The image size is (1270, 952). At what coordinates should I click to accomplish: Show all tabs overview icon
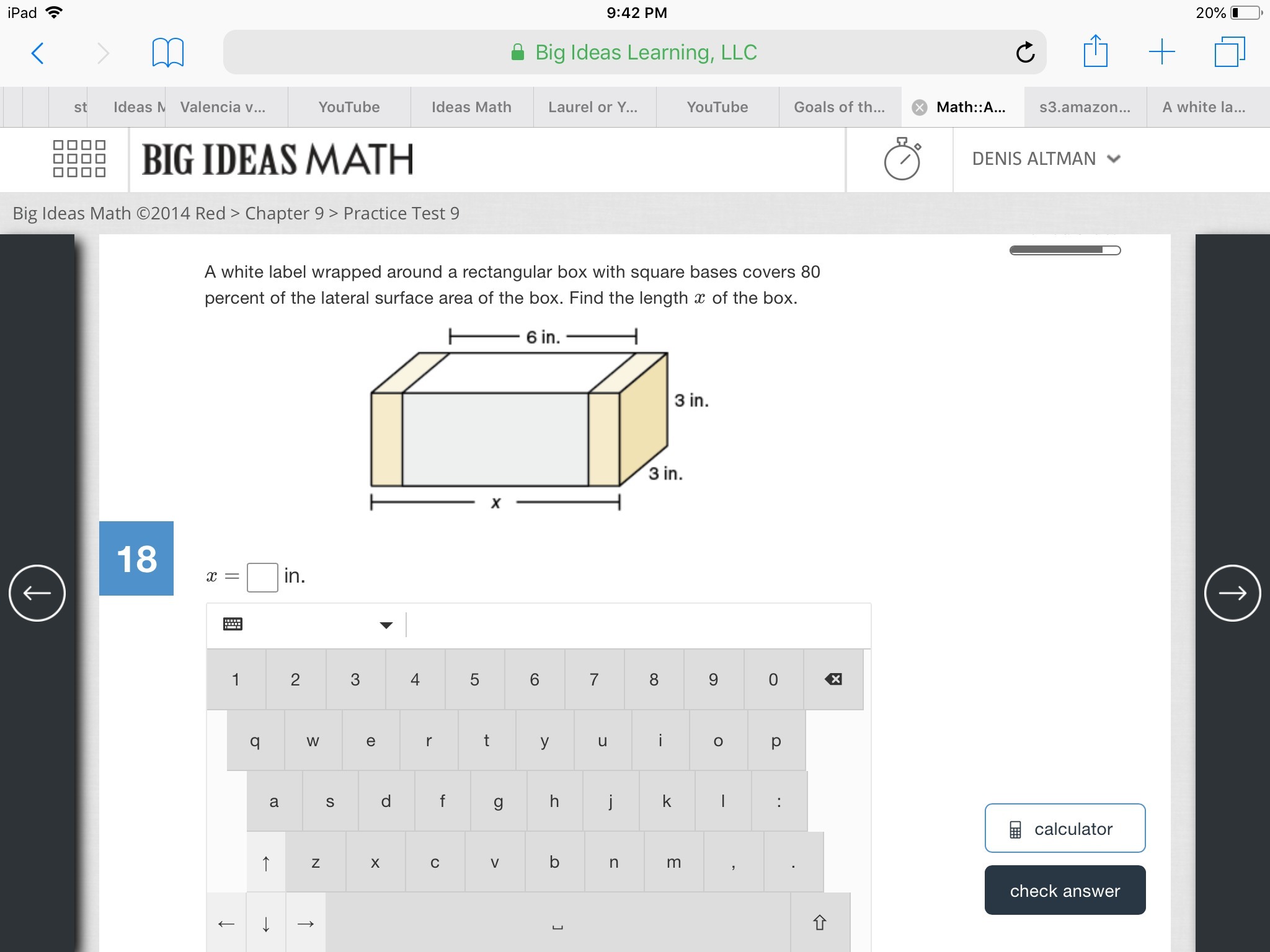[x=1229, y=52]
